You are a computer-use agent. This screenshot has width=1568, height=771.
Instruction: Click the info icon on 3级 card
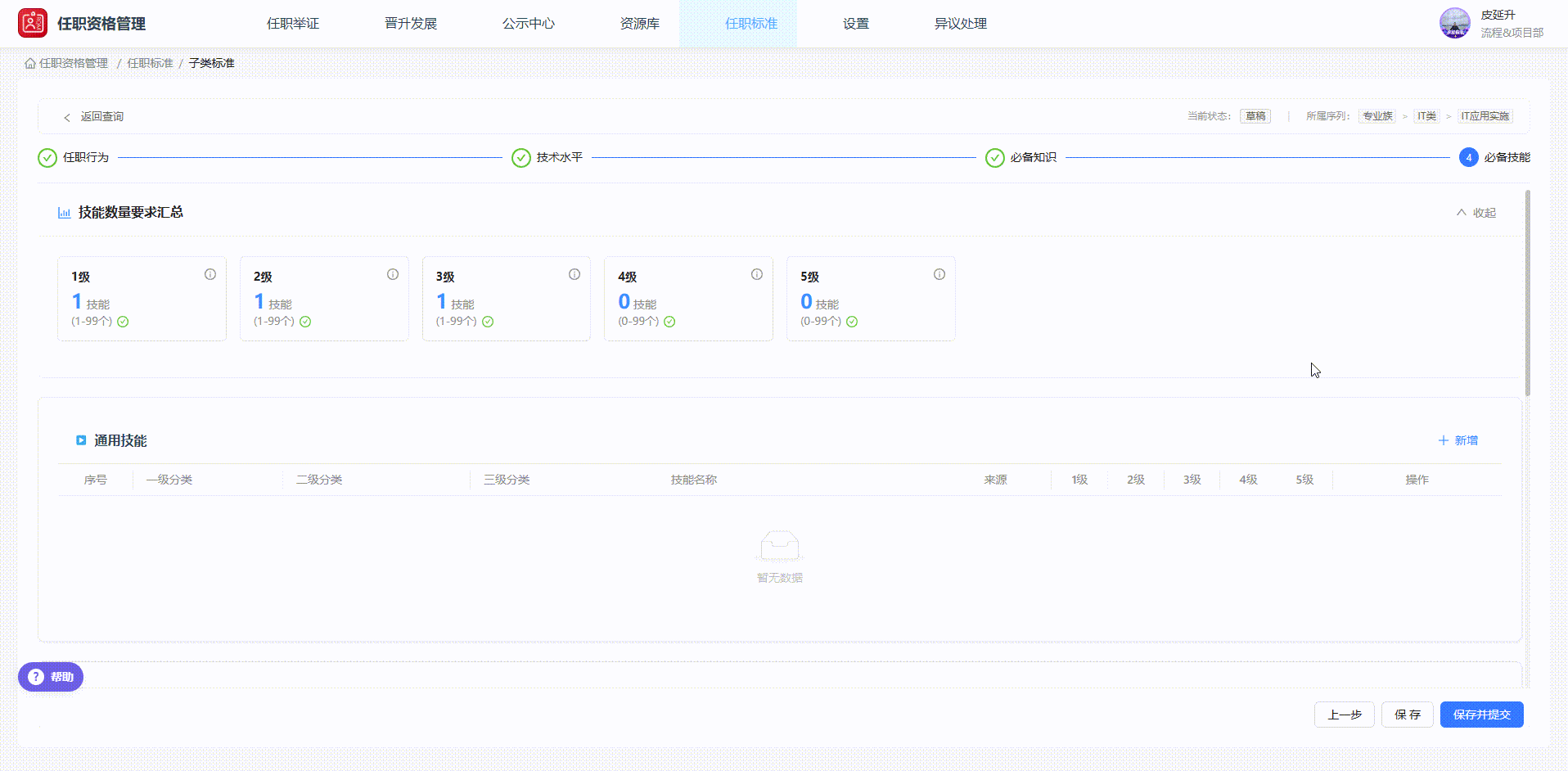[574, 275]
